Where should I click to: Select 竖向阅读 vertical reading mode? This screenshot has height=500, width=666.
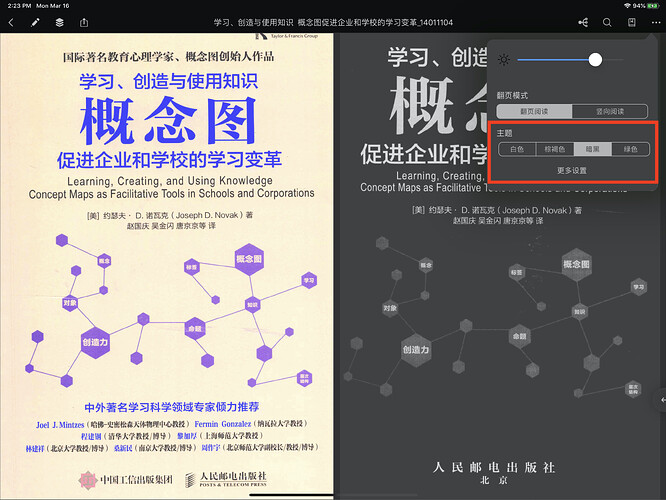tap(610, 111)
